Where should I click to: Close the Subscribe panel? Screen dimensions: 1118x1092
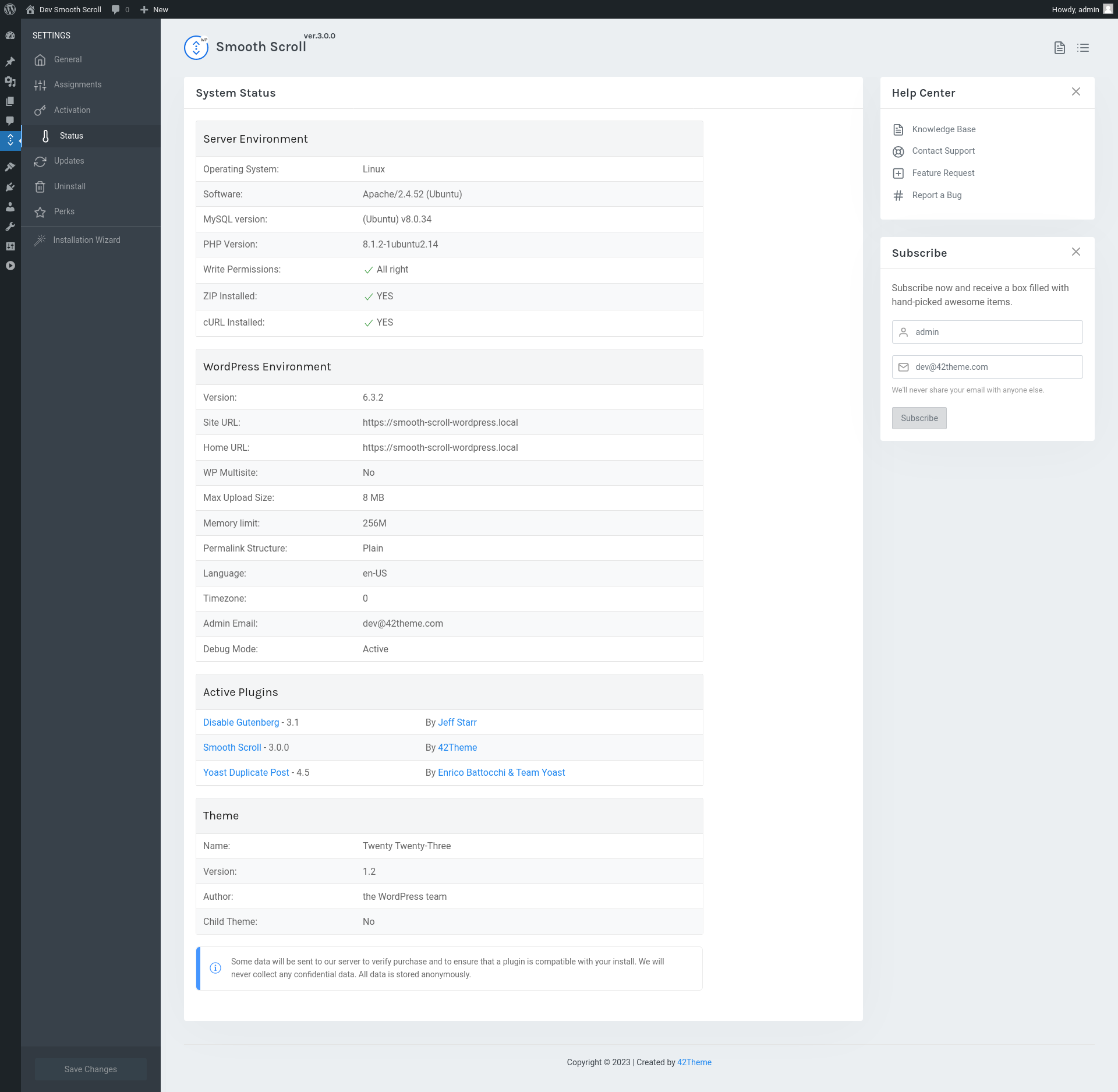(x=1075, y=252)
